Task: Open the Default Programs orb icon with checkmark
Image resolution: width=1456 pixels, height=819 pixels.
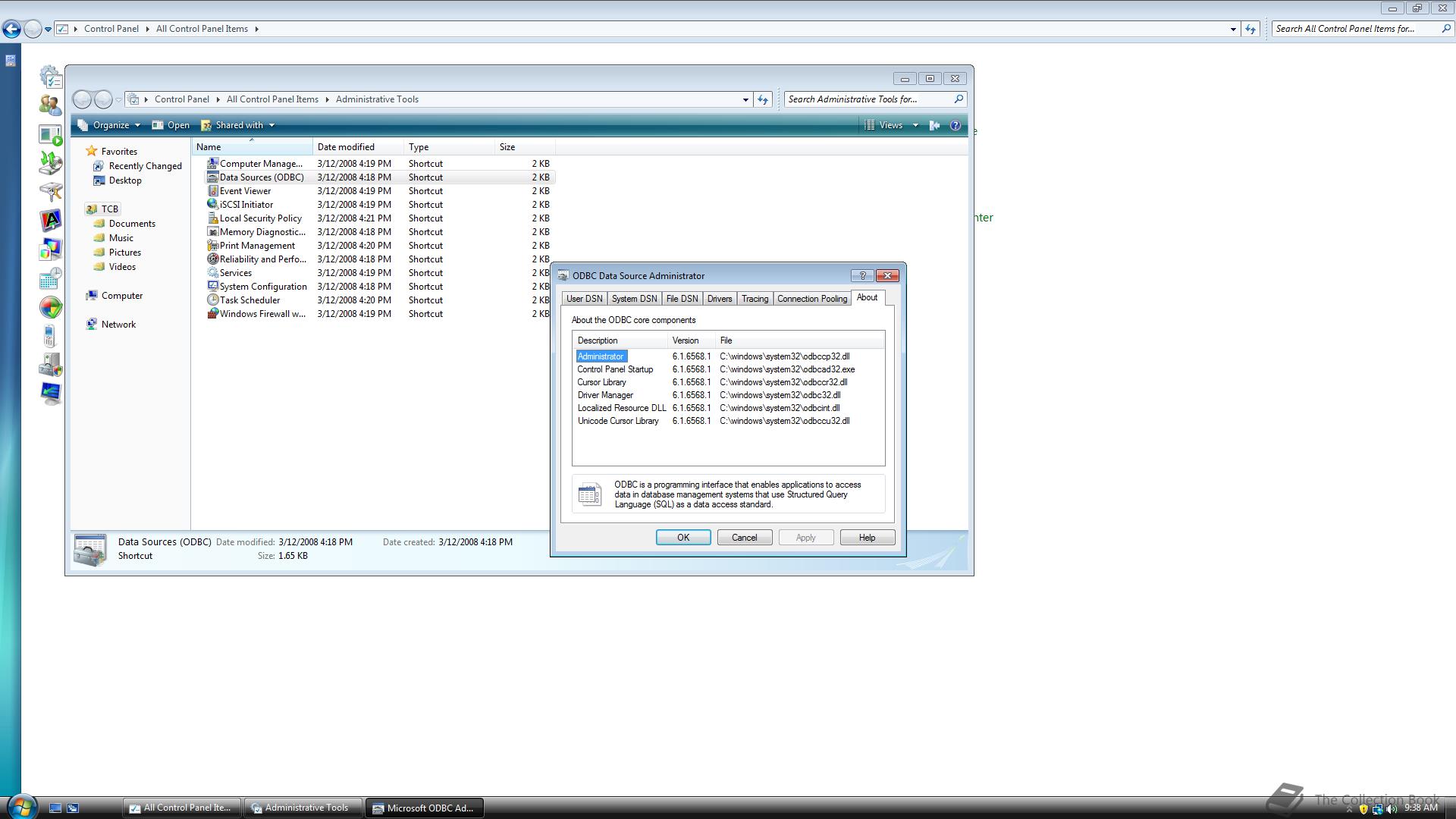Action: point(50,307)
